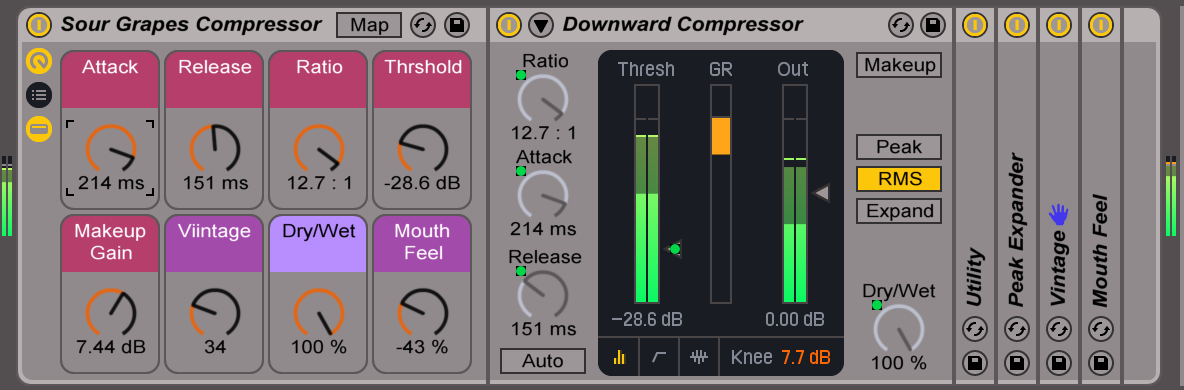Save the Sour Grapes Compressor preset
The width and height of the screenshot is (1184, 390).
(455, 25)
